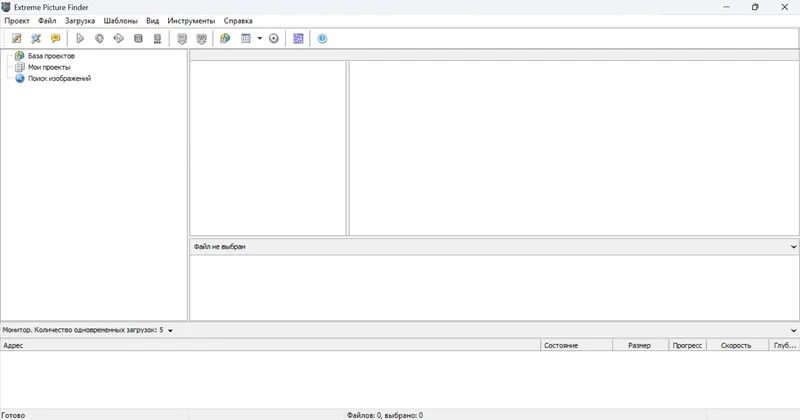Screen dimensions: 800x420
Task: Sort by the Размер column header
Action: (640, 345)
